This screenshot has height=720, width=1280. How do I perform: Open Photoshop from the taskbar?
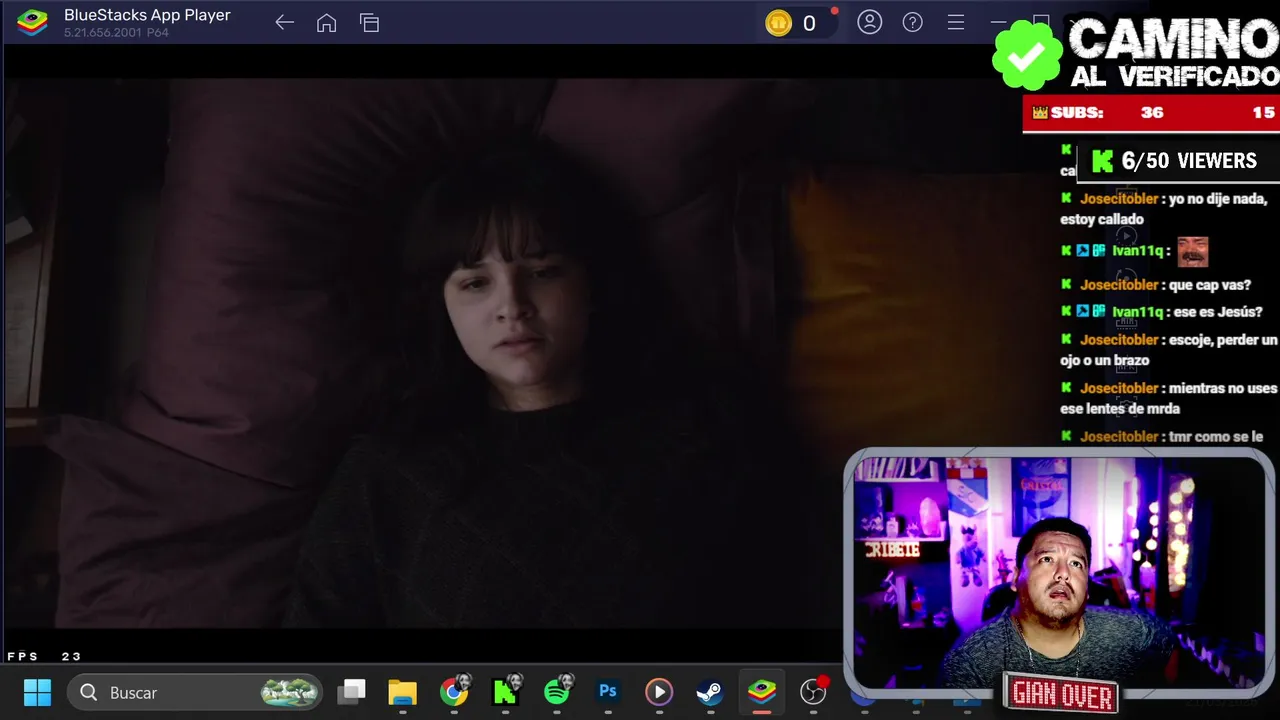coord(607,692)
